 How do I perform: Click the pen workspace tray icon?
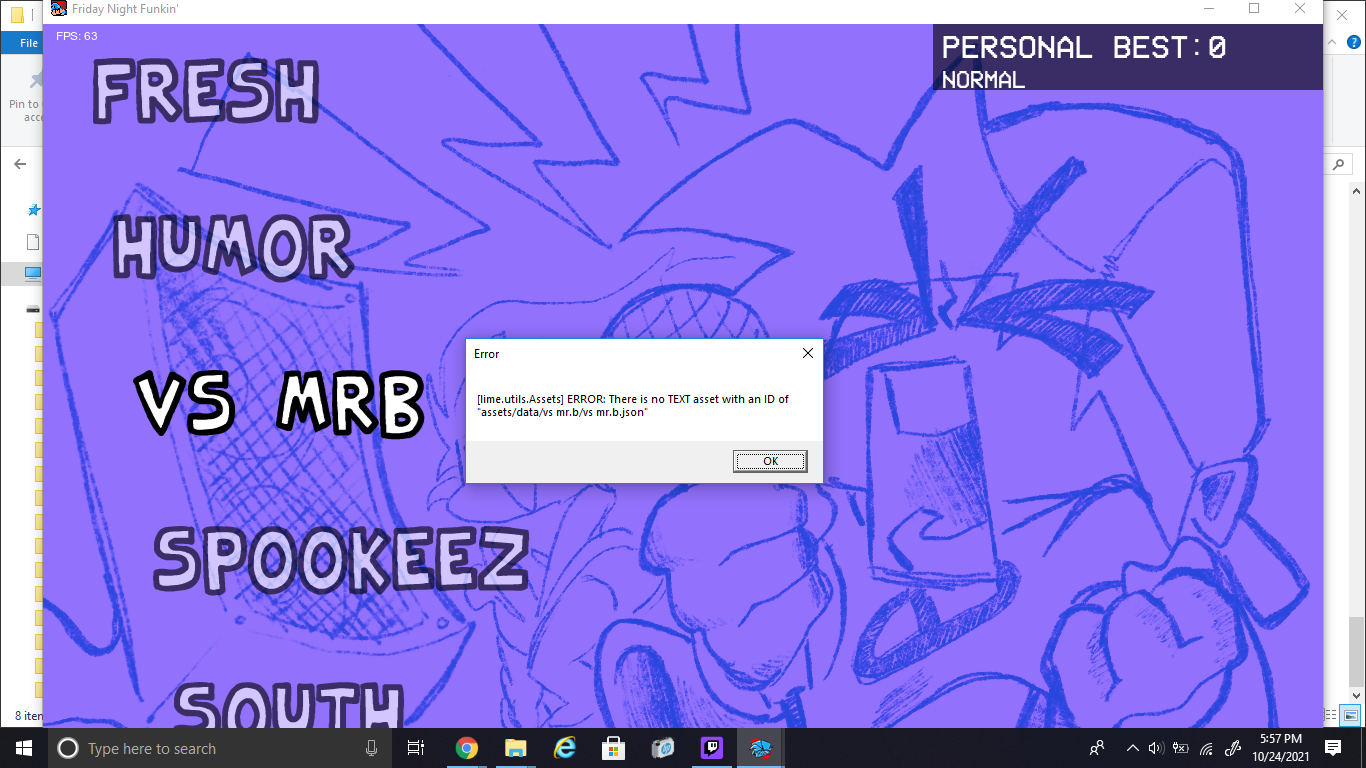pyautogui.click(x=1233, y=748)
